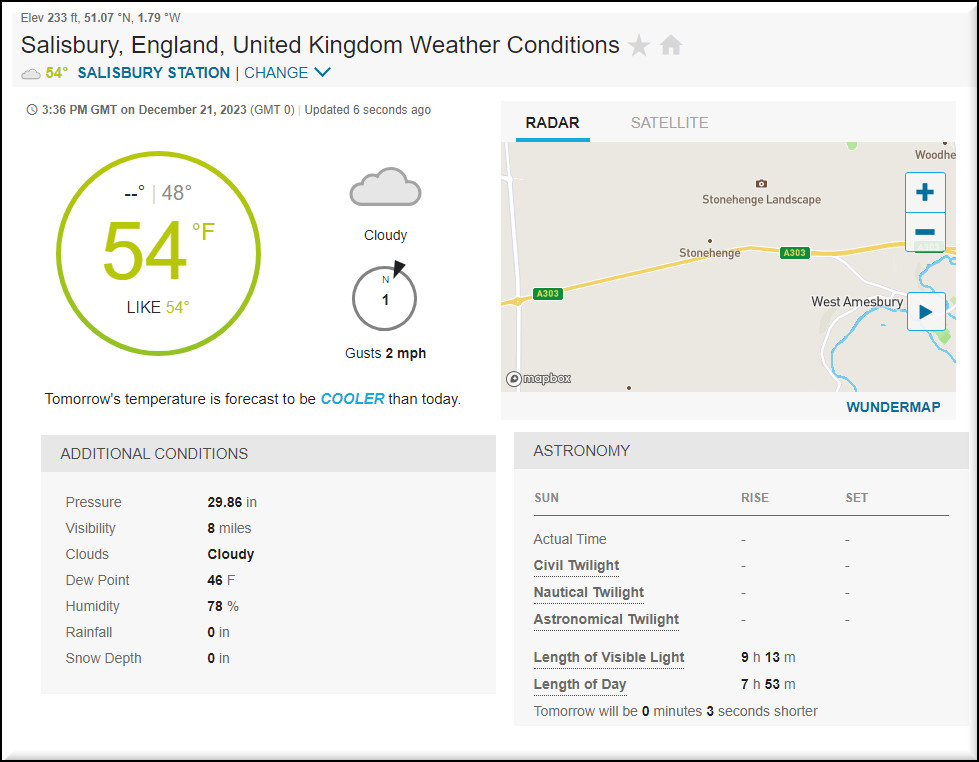Play the radar animation

coord(925,312)
